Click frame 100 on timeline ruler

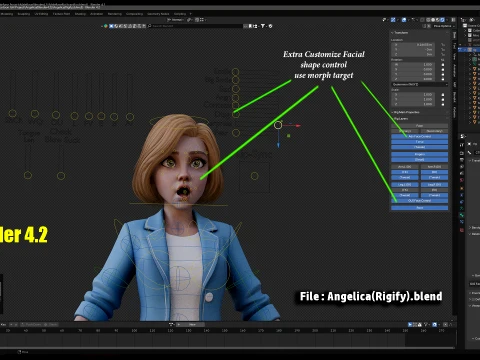[134, 331]
